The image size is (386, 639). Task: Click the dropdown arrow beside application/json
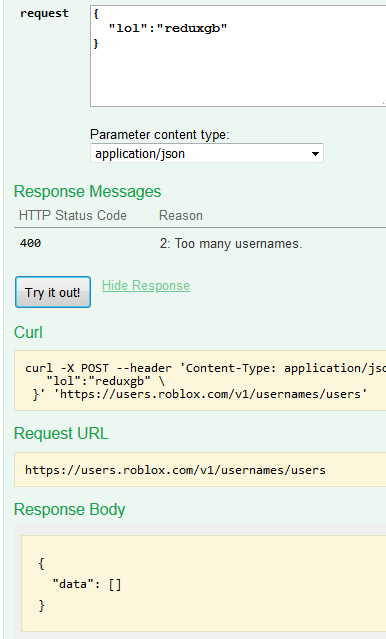(x=315, y=154)
